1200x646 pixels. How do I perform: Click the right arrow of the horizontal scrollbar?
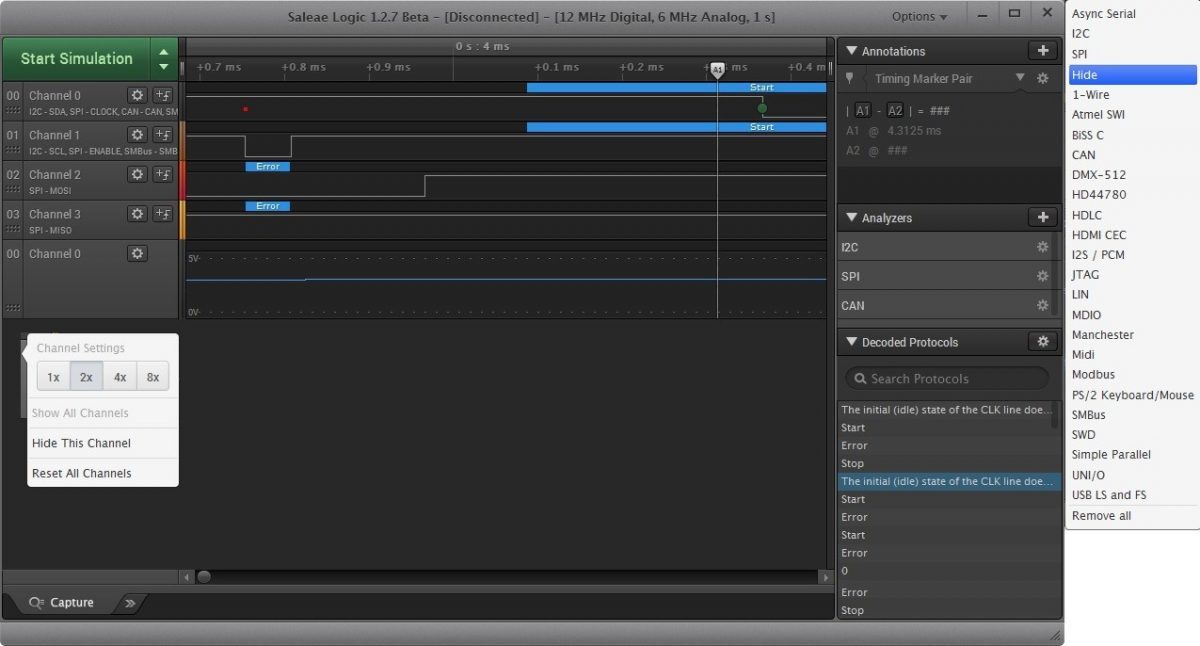point(825,577)
